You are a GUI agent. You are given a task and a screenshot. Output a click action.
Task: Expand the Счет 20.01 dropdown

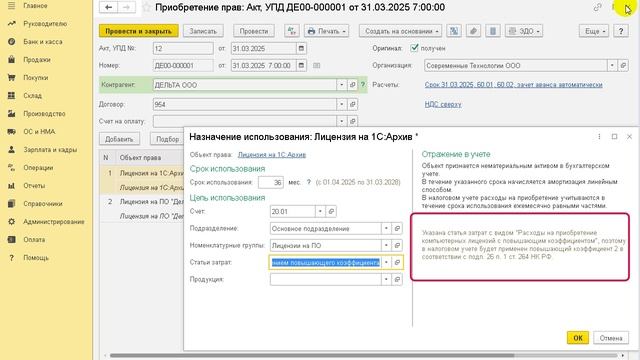pos(320,211)
